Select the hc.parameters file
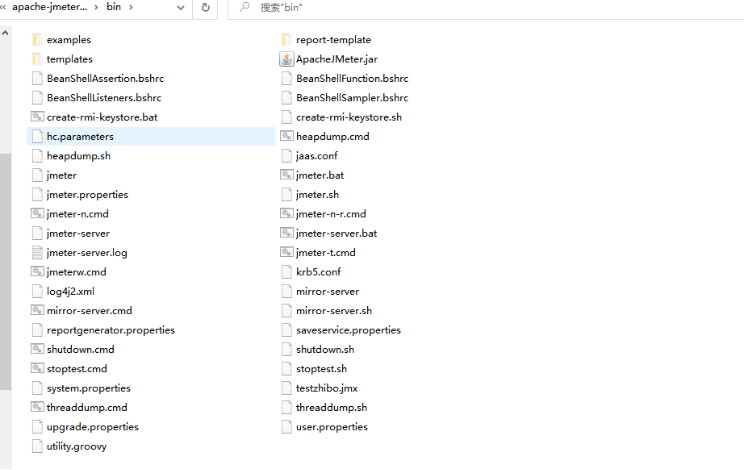747x470 pixels. click(x=151, y=136)
